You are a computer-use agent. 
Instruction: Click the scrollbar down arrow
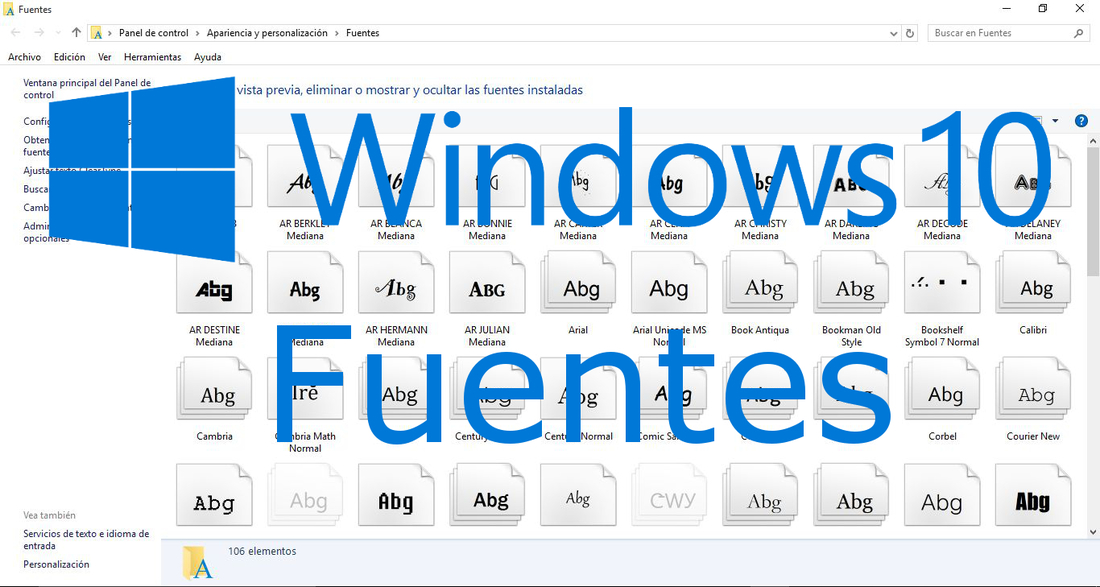click(1093, 532)
